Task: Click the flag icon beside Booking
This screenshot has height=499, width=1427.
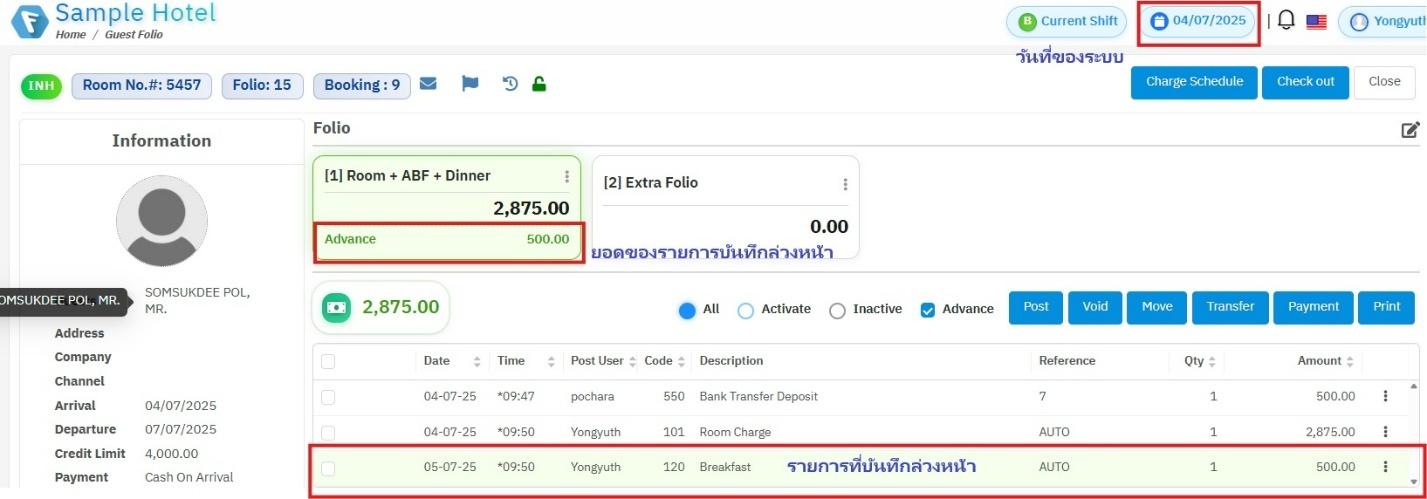Action: (470, 85)
